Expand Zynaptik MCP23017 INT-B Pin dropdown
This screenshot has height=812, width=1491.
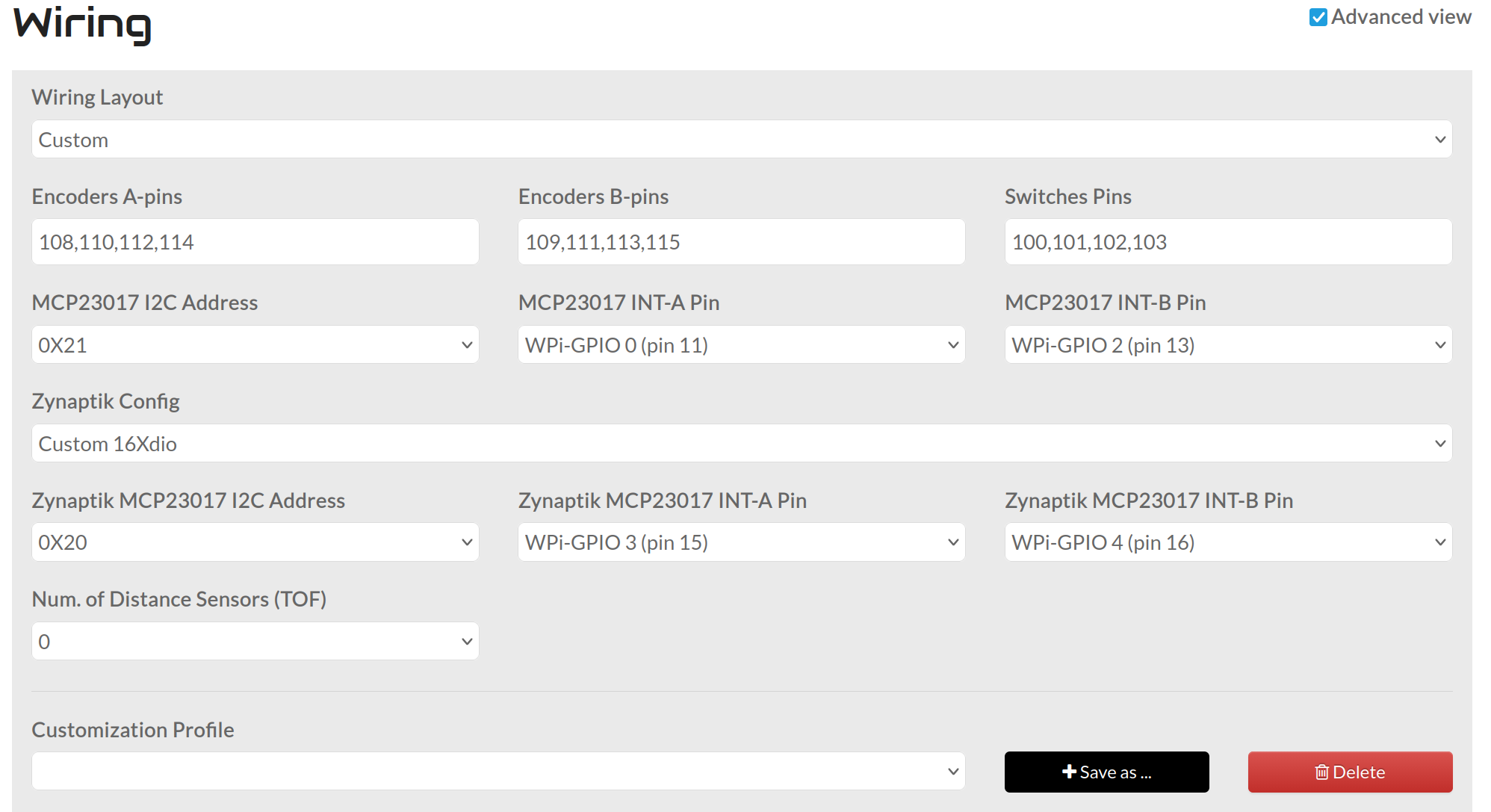point(1227,542)
